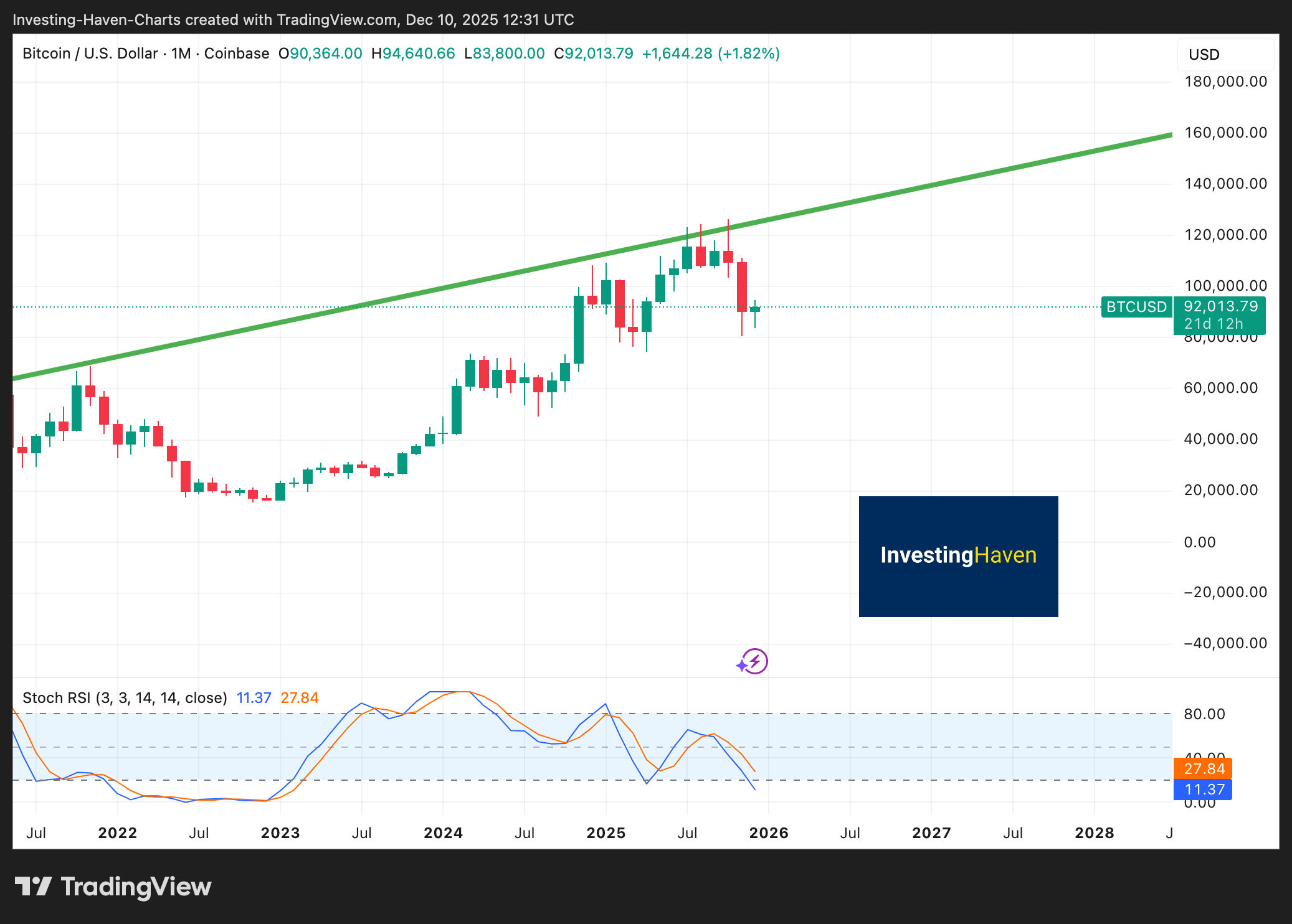Click the orange 27.84 Stoch RSI tag

click(x=1202, y=768)
